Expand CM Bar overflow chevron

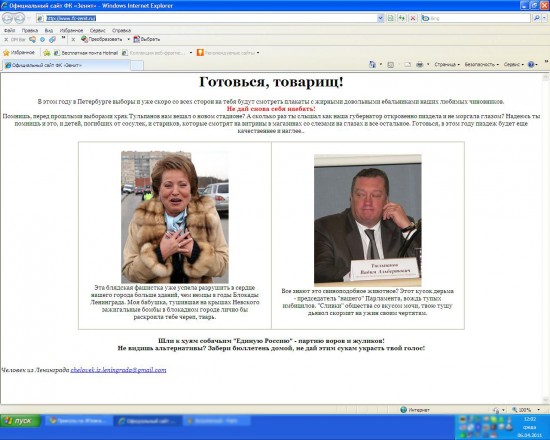coord(63,38)
